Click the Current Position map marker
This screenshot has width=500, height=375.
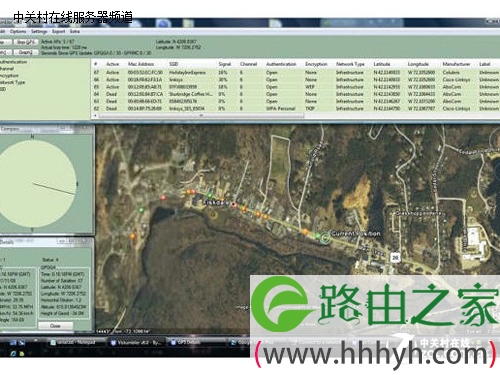[325, 237]
